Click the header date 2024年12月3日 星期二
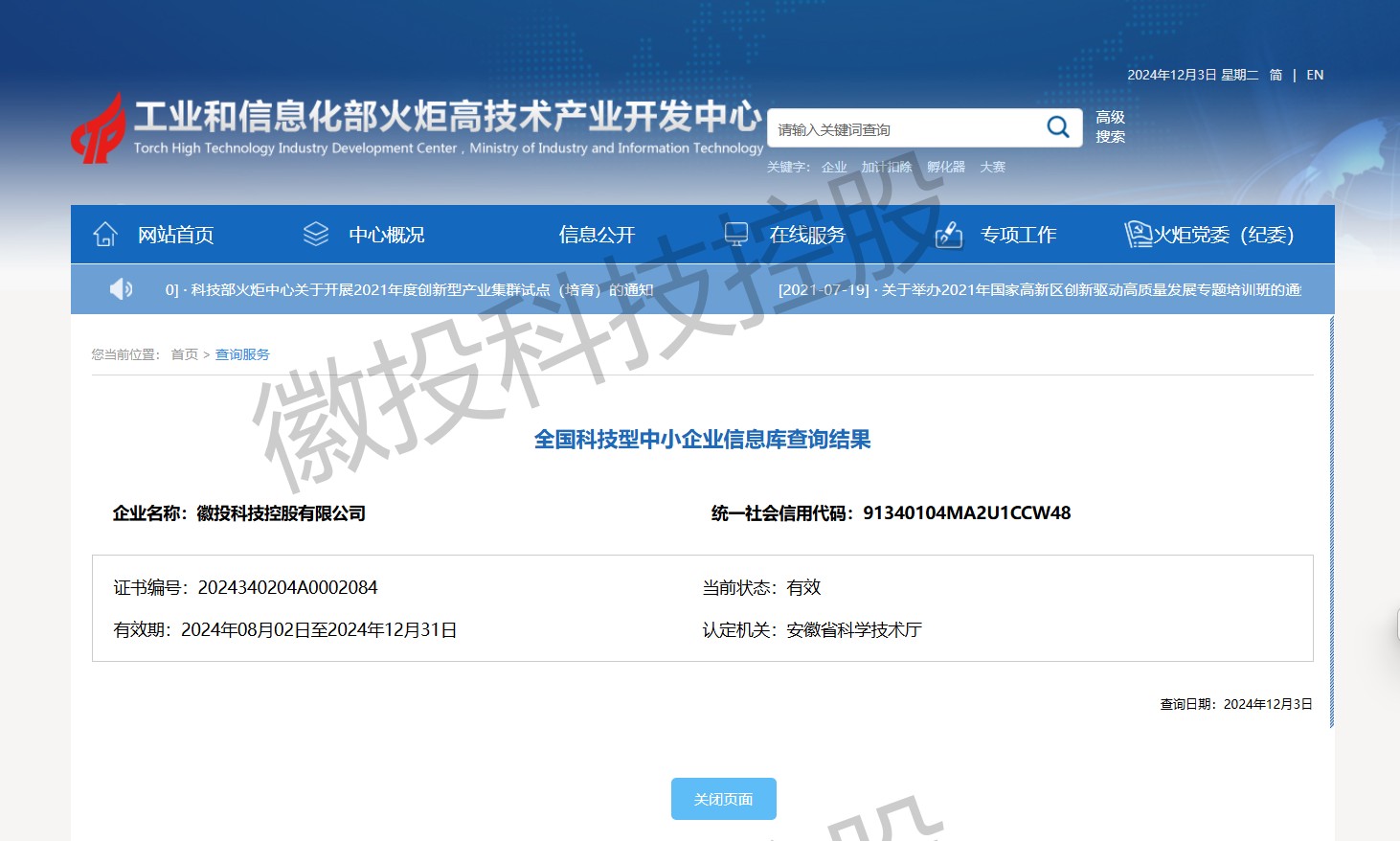The height and width of the screenshot is (841, 1400). tap(1193, 75)
